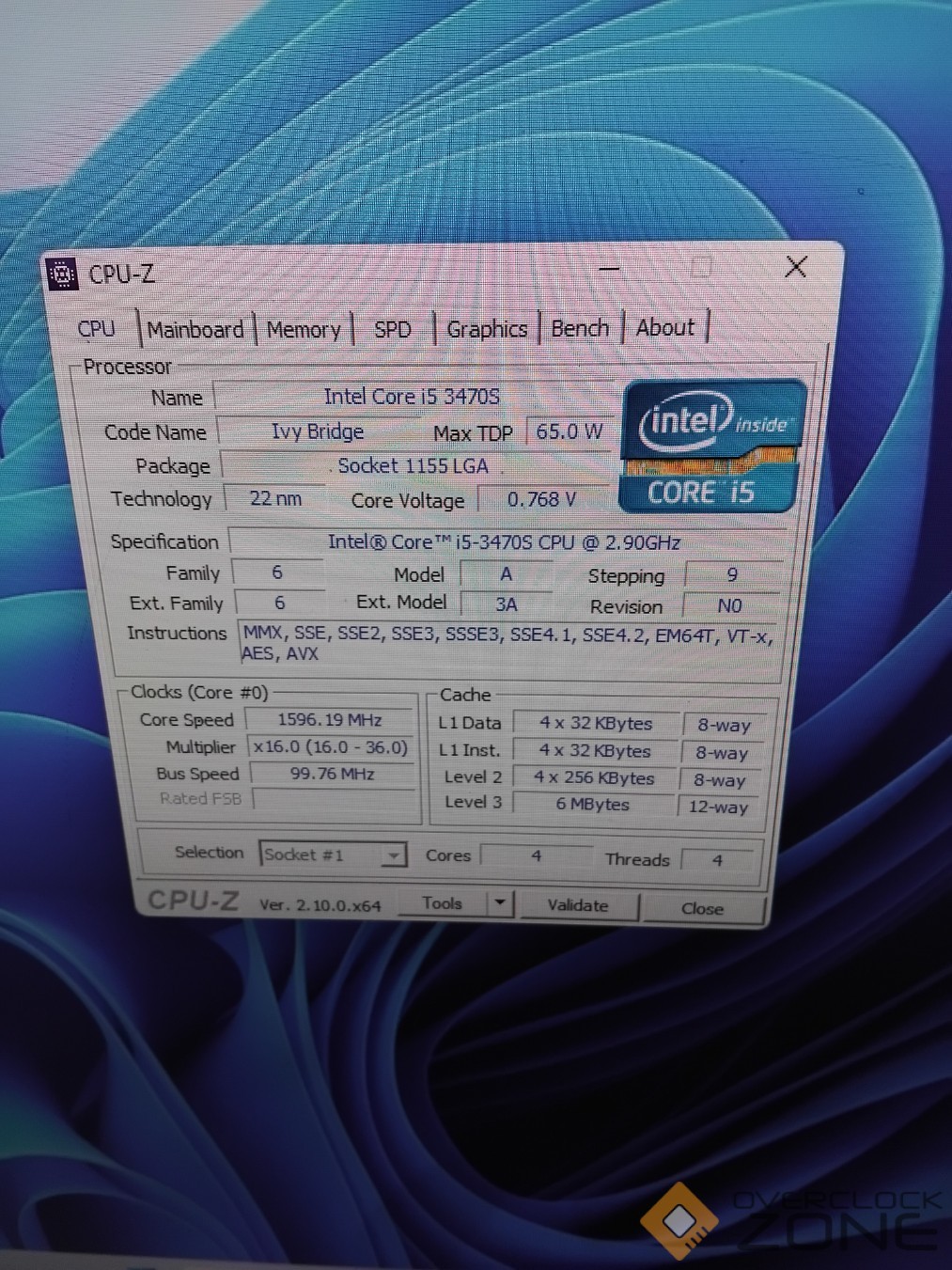952x1270 pixels.
Task: Open the Mainboard tab
Action: click(195, 330)
